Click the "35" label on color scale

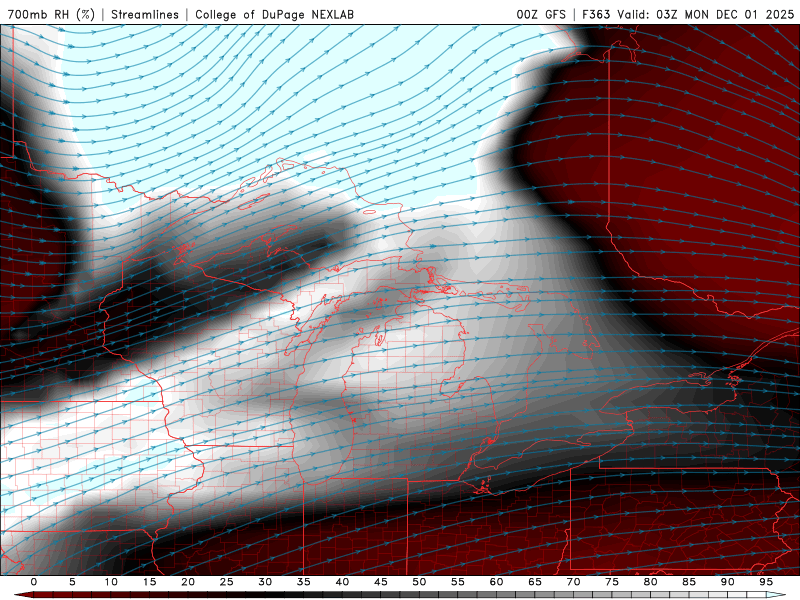pyautogui.click(x=304, y=582)
